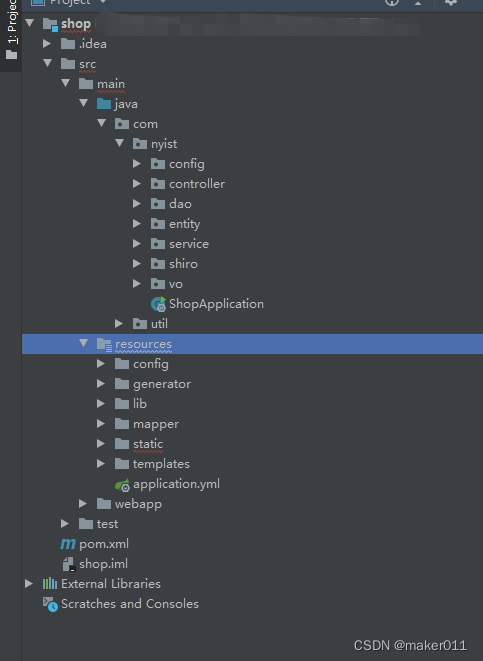Open the settings gear in Project toolbar
This screenshot has width=483, height=661.
coord(451,2)
